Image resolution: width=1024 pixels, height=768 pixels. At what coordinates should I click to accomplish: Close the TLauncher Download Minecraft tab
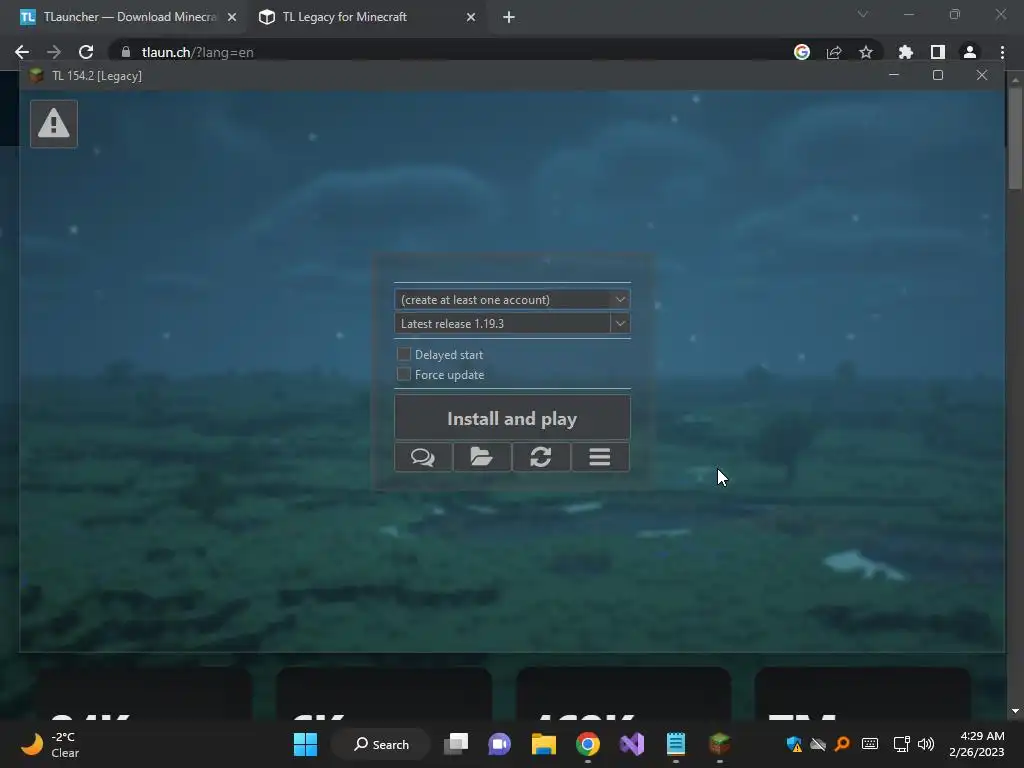pos(232,17)
